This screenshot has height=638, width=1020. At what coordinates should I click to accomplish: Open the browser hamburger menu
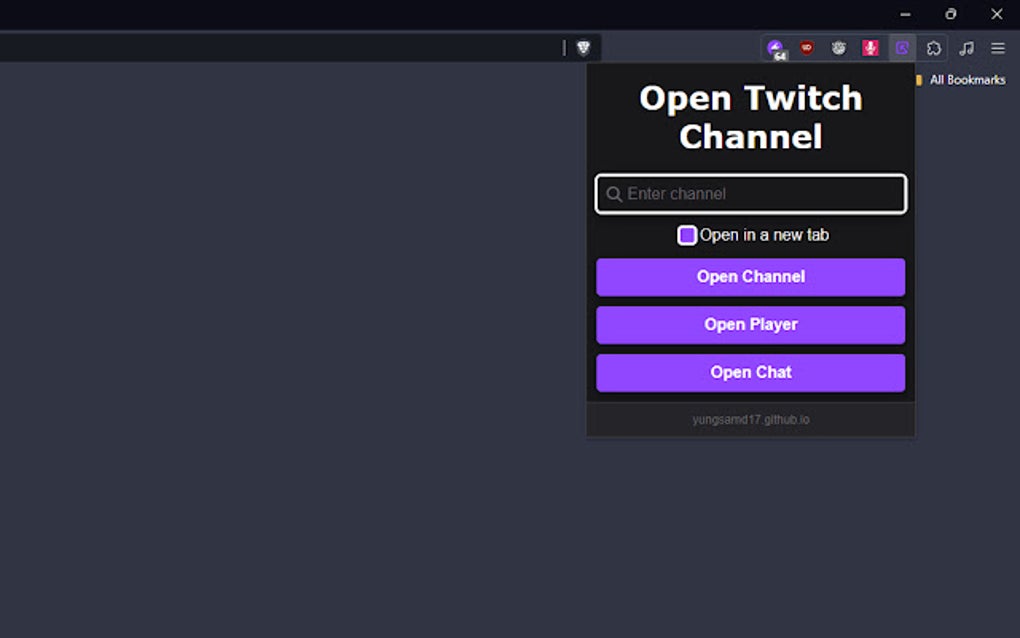(997, 47)
